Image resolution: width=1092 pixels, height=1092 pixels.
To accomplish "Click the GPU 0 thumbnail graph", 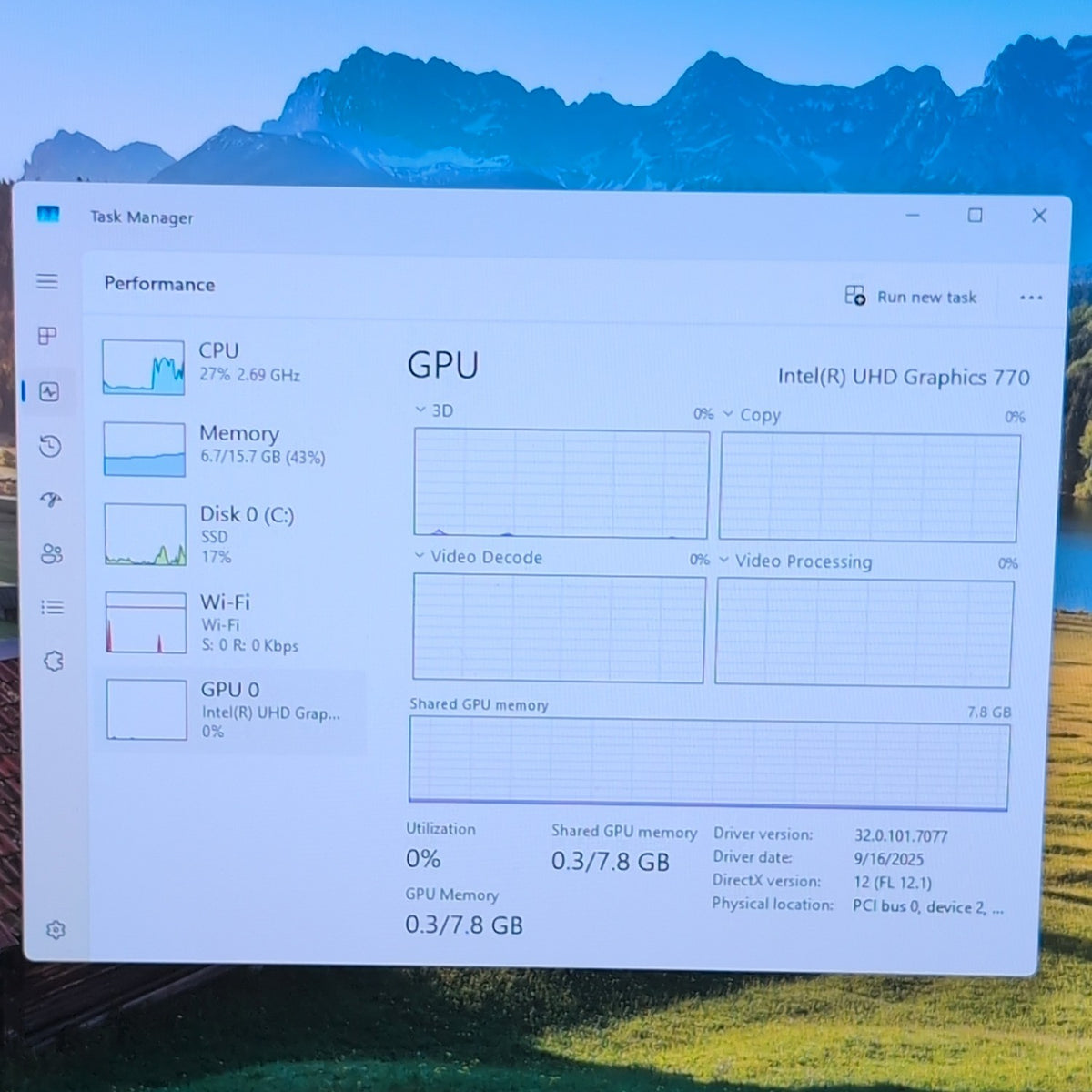I will click(147, 710).
